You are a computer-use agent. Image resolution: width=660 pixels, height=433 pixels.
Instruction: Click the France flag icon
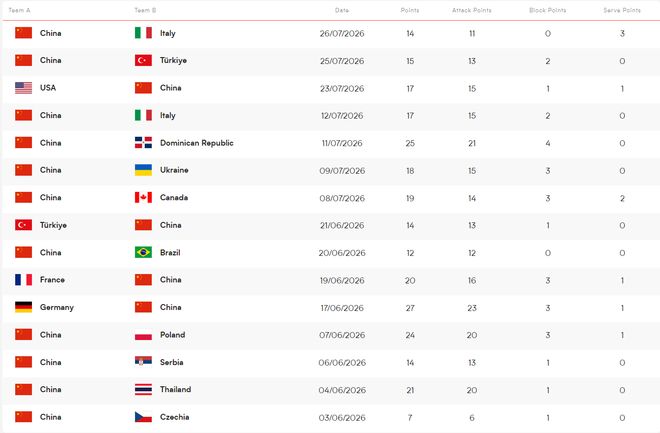pos(24,280)
